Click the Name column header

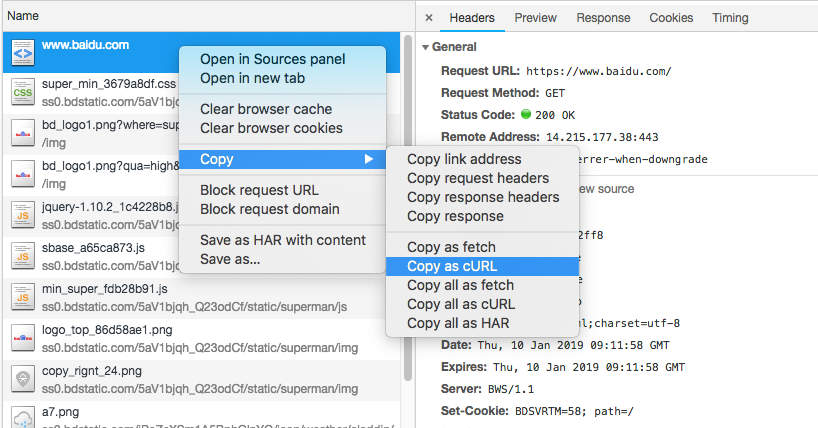tap(23, 16)
